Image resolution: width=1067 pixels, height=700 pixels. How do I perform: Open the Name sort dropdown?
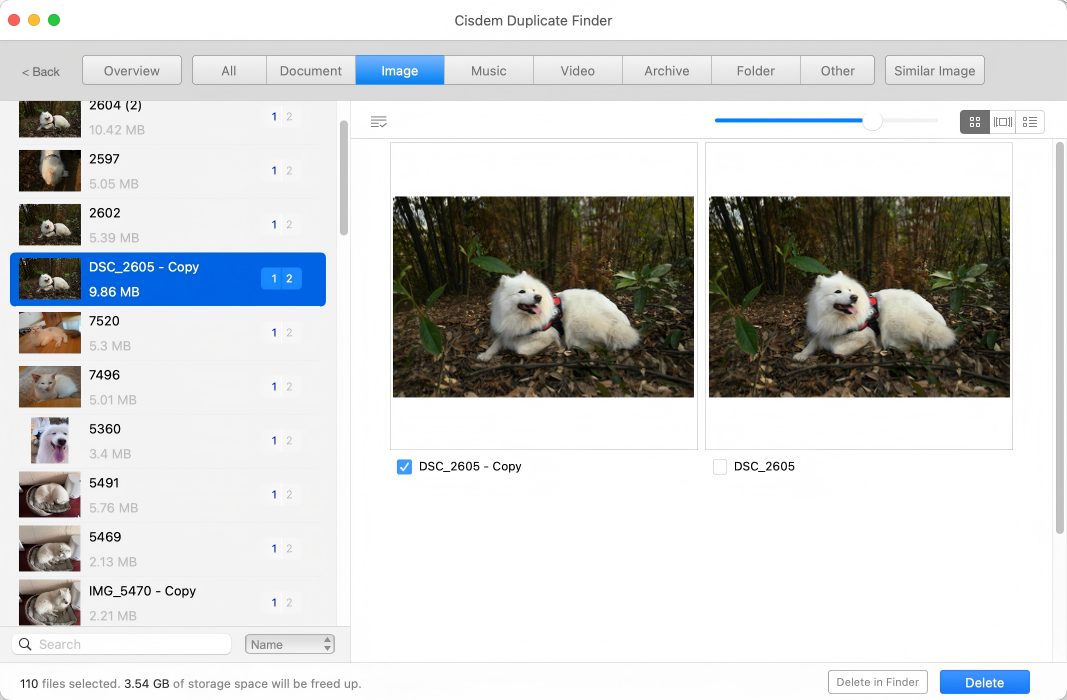(x=290, y=644)
